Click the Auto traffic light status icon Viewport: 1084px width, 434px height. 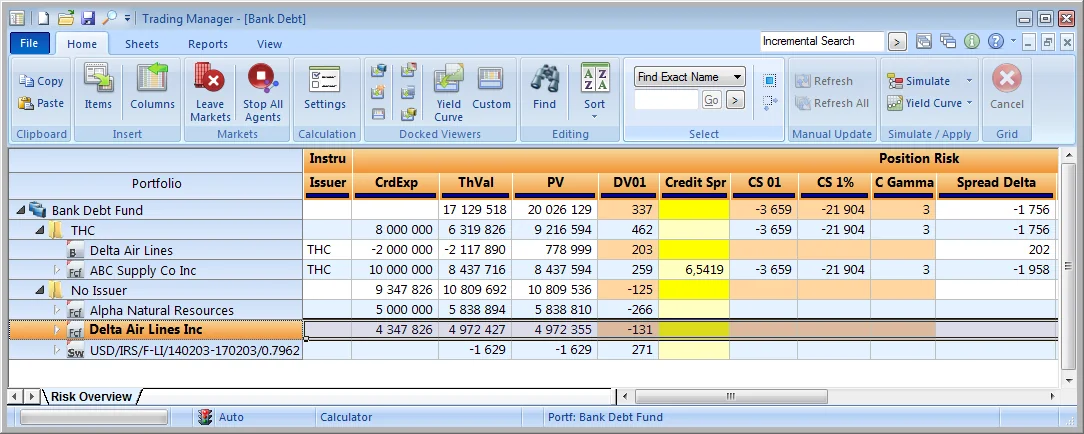pyautogui.click(x=205, y=417)
